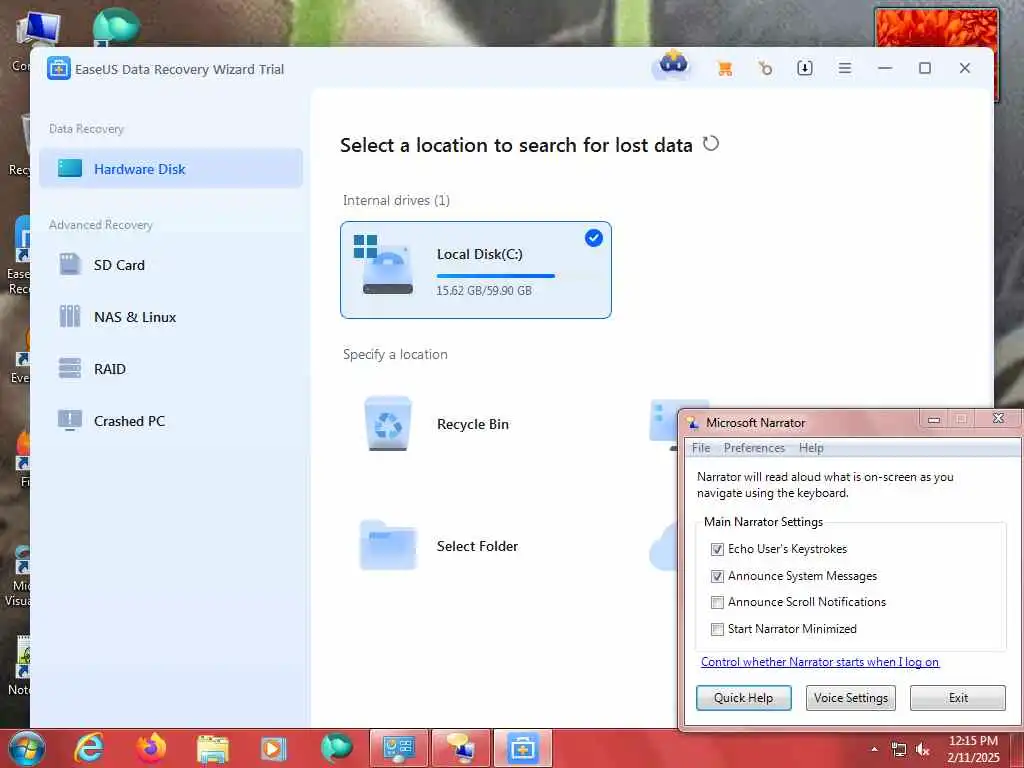Image resolution: width=1024 pixels, height=768 pixels.
Task: Enable Announce Scroll Notifications
Action: tap(717, 602)
